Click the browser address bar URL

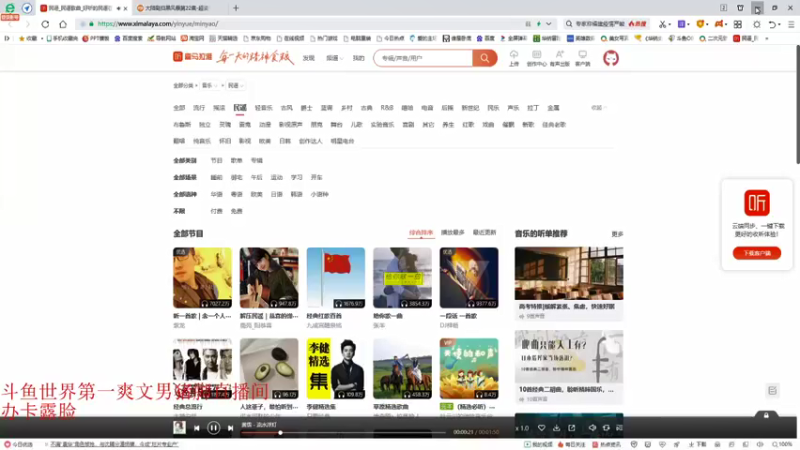coord(158,23)
